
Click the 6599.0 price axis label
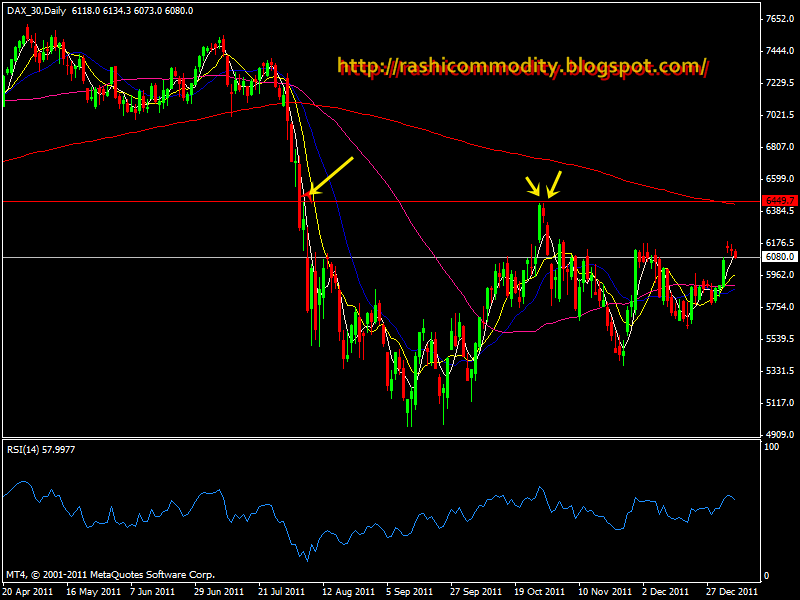780,179
